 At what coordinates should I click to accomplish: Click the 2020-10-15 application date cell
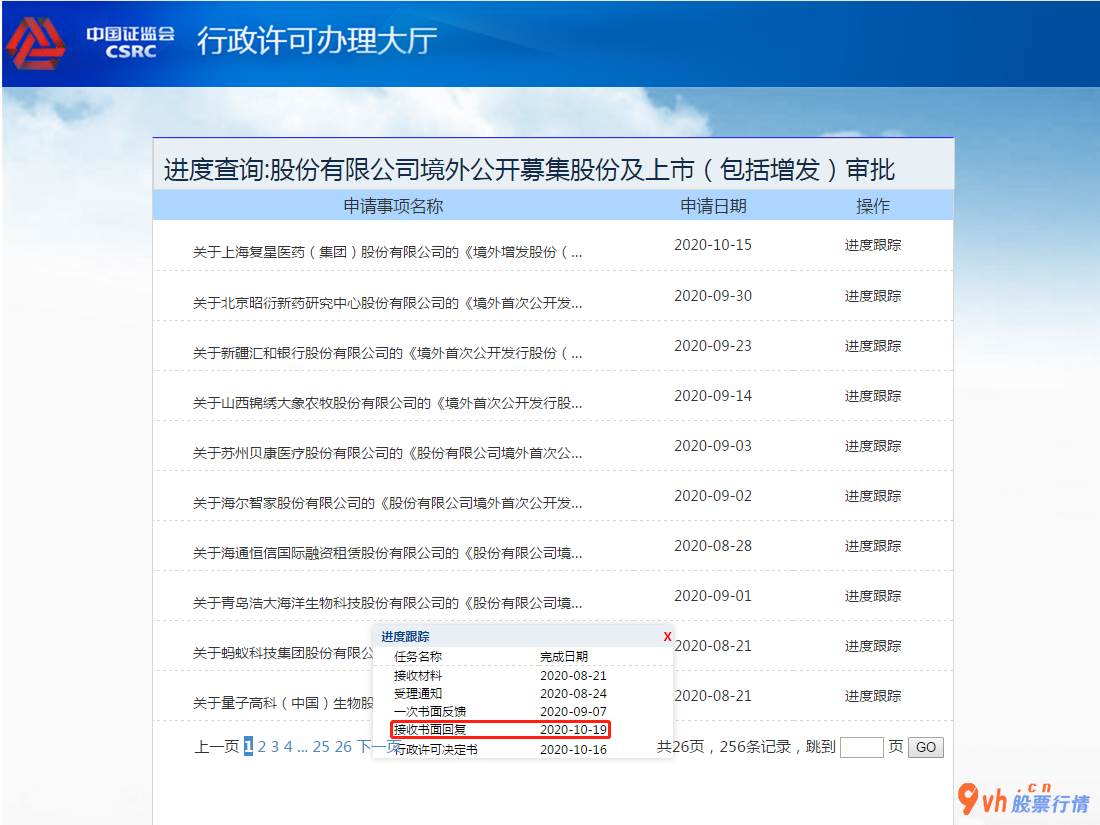[x=713, y=245]
